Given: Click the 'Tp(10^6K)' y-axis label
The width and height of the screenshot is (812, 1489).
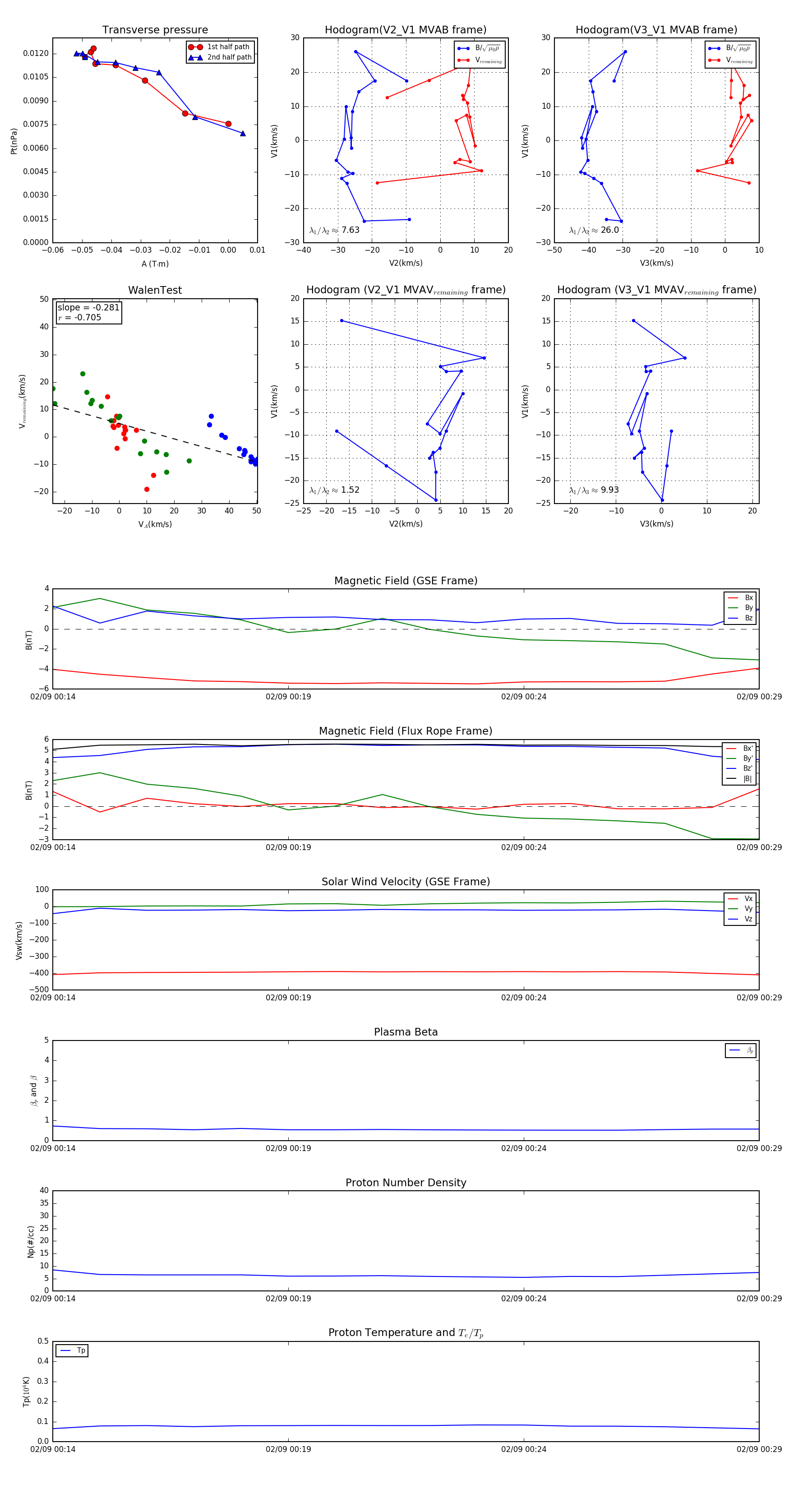Looking at the screenshot, I should 26,1392.
